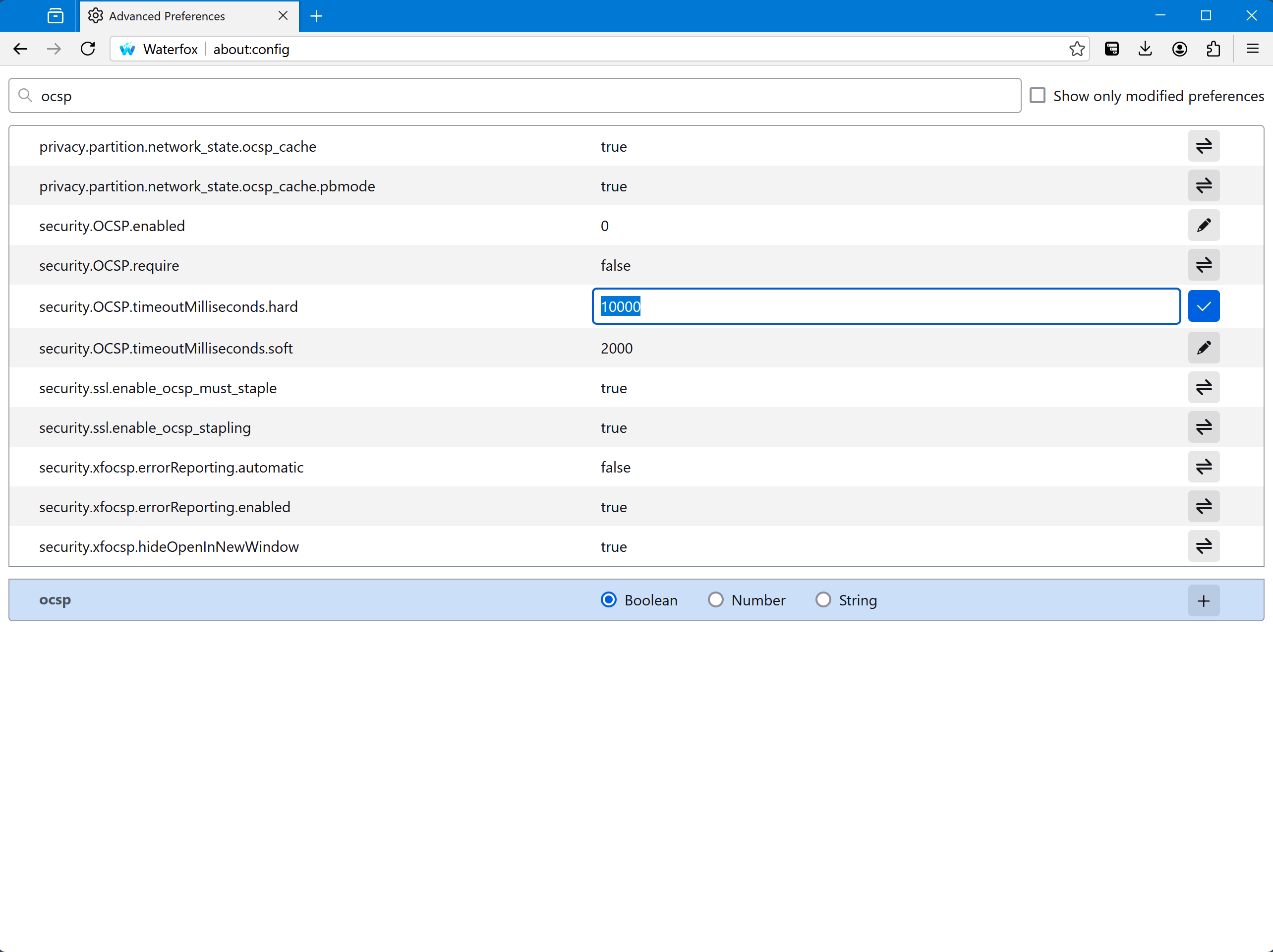The height and width of the screenshot is (952, 1273).
Task: Edit the search filter input field for ocsp
Action: pos(515,96)
